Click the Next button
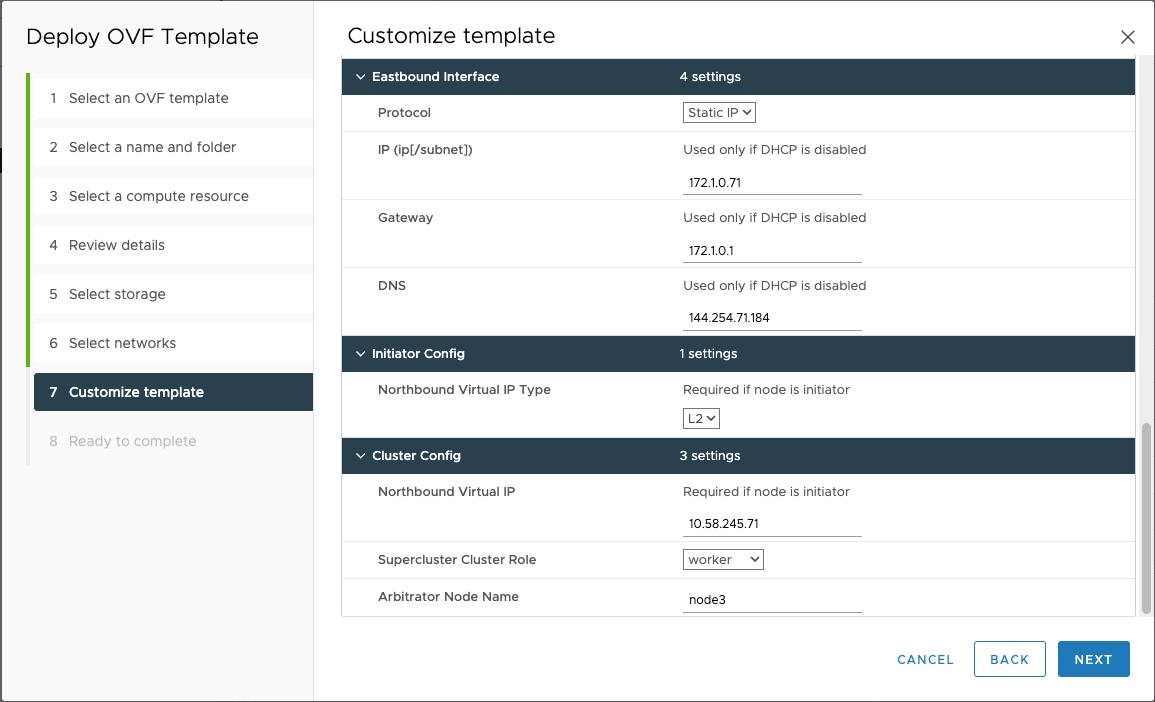The image size is (1155, 702). tap(1093, 659)
